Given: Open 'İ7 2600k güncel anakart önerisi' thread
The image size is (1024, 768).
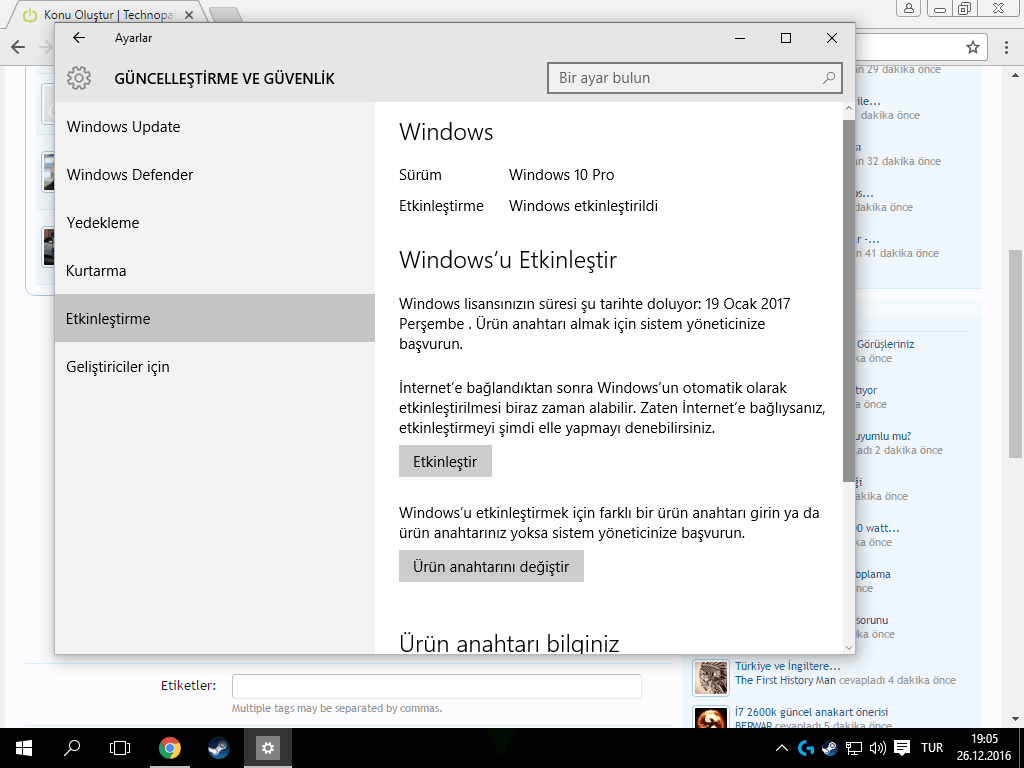Looking at the screenshot, I should [x=811, y=712].
